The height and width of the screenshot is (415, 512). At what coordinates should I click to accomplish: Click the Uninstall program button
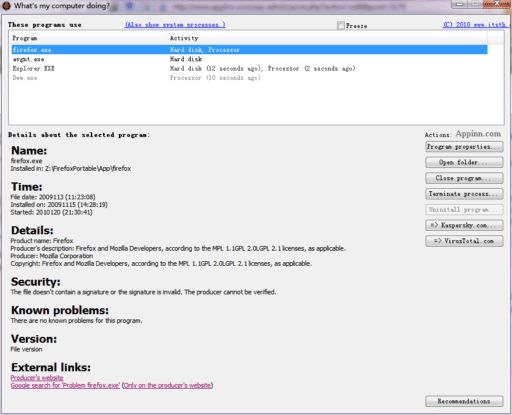464,210
